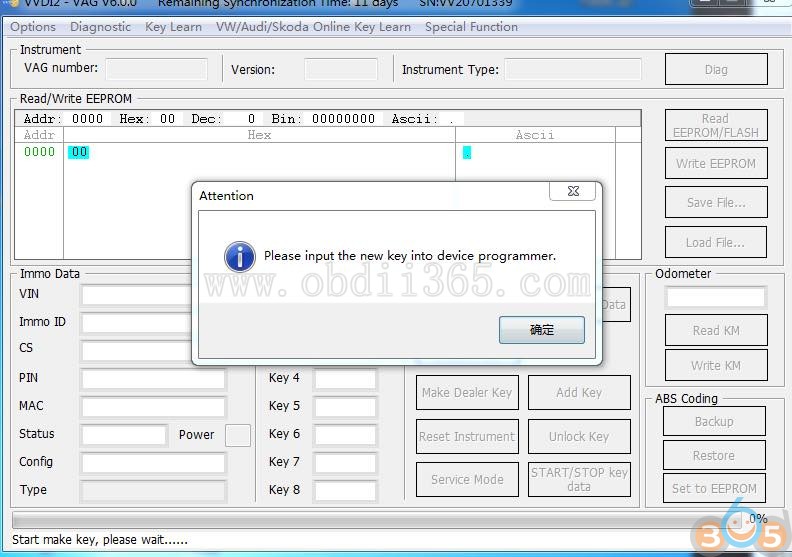Click the Instrument Type field
Image resolution: width=792 pixels, height=557 pixels.
pyautogui.click(x=573, y=69)
